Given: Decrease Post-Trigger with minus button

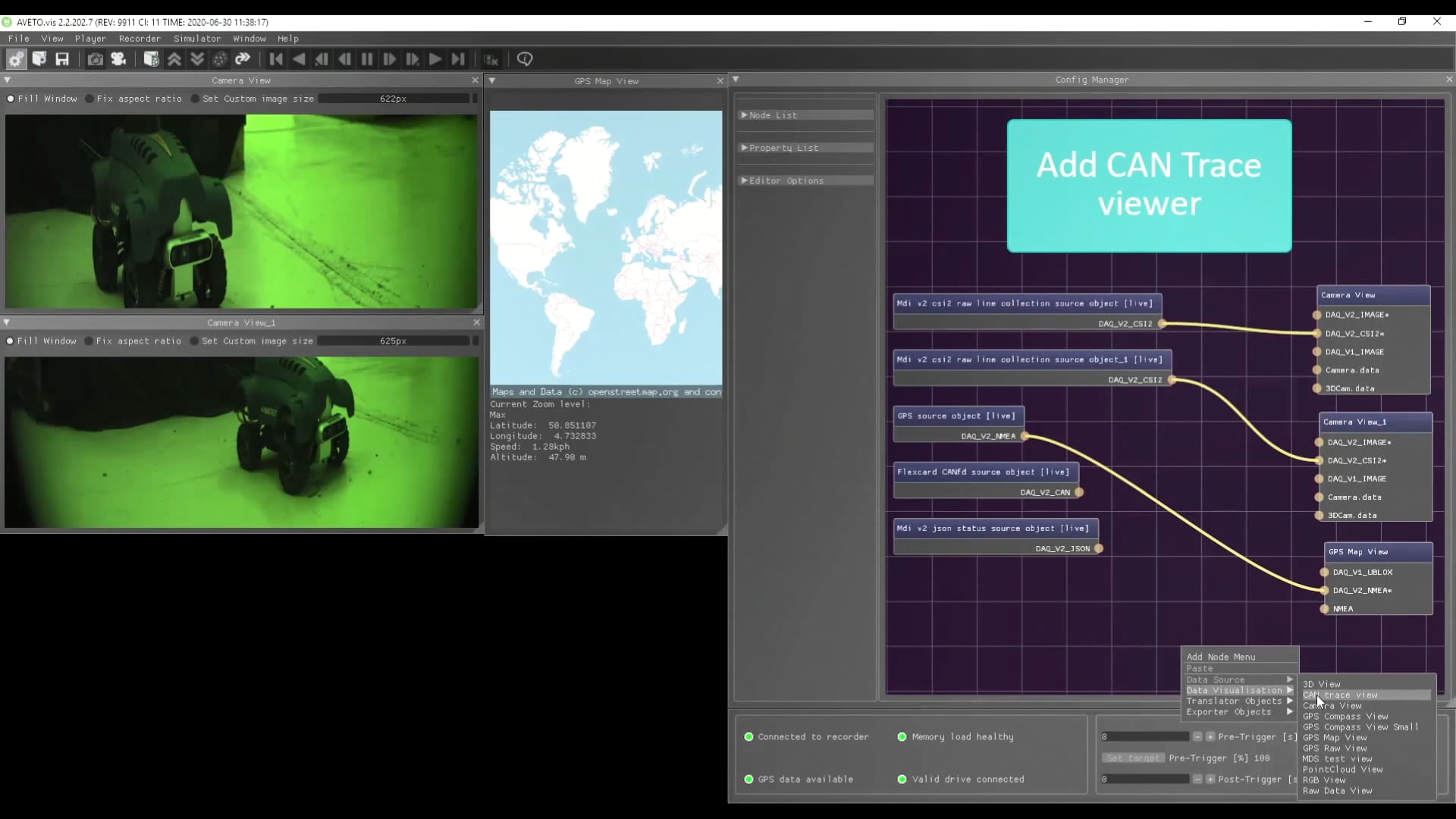Looking at the screenshot, I should [x=1197, y=780].
